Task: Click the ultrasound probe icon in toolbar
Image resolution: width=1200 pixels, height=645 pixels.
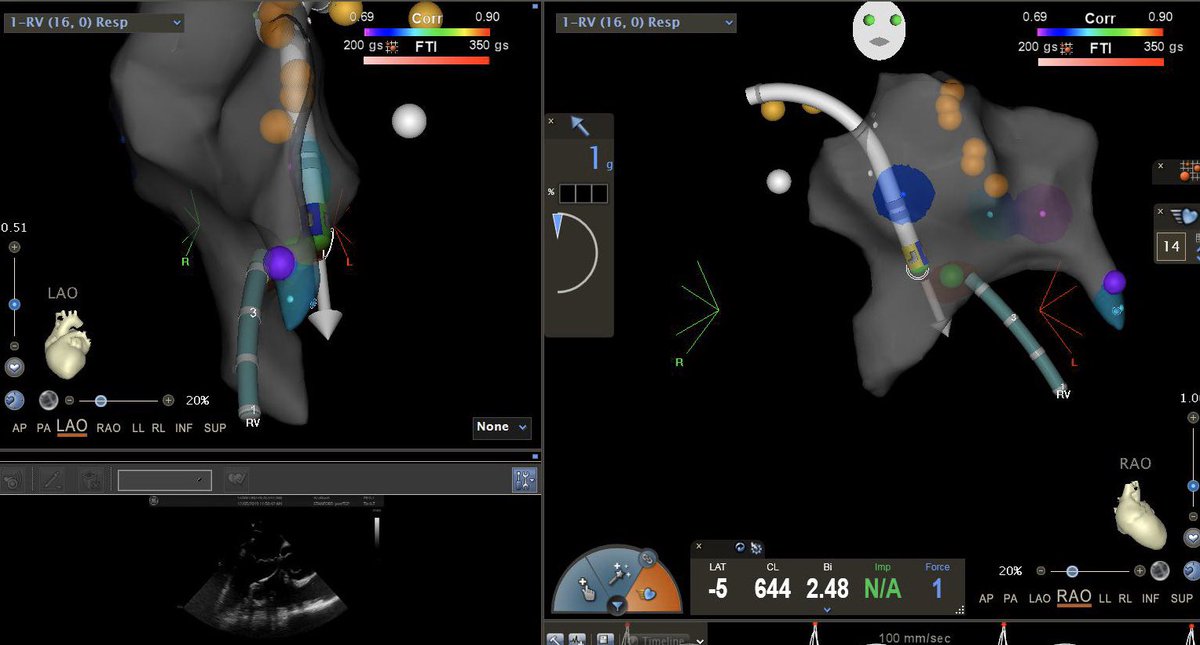Action: (x=13, y=480)
